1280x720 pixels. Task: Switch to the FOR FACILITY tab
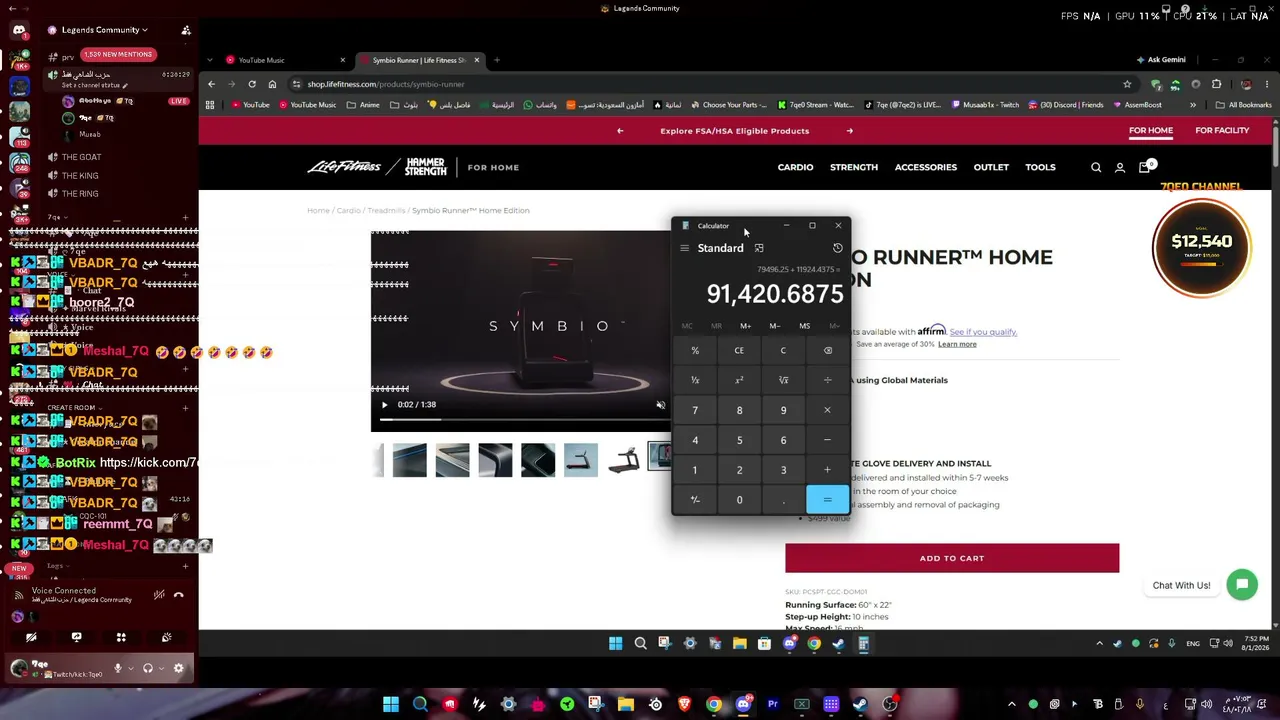coord(1222,131)
